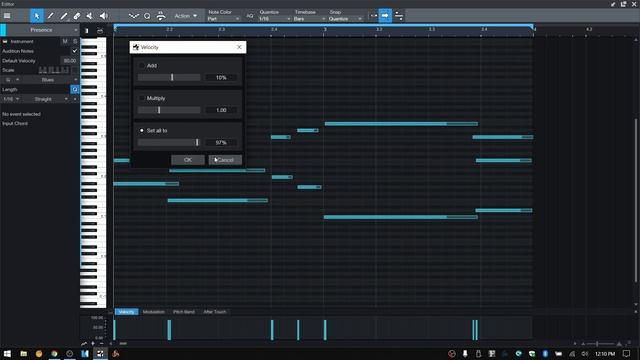Switch to the Pitch Bend tab
Image resolution: width=640 pixels, height=360 pixels.
point(184,312)
